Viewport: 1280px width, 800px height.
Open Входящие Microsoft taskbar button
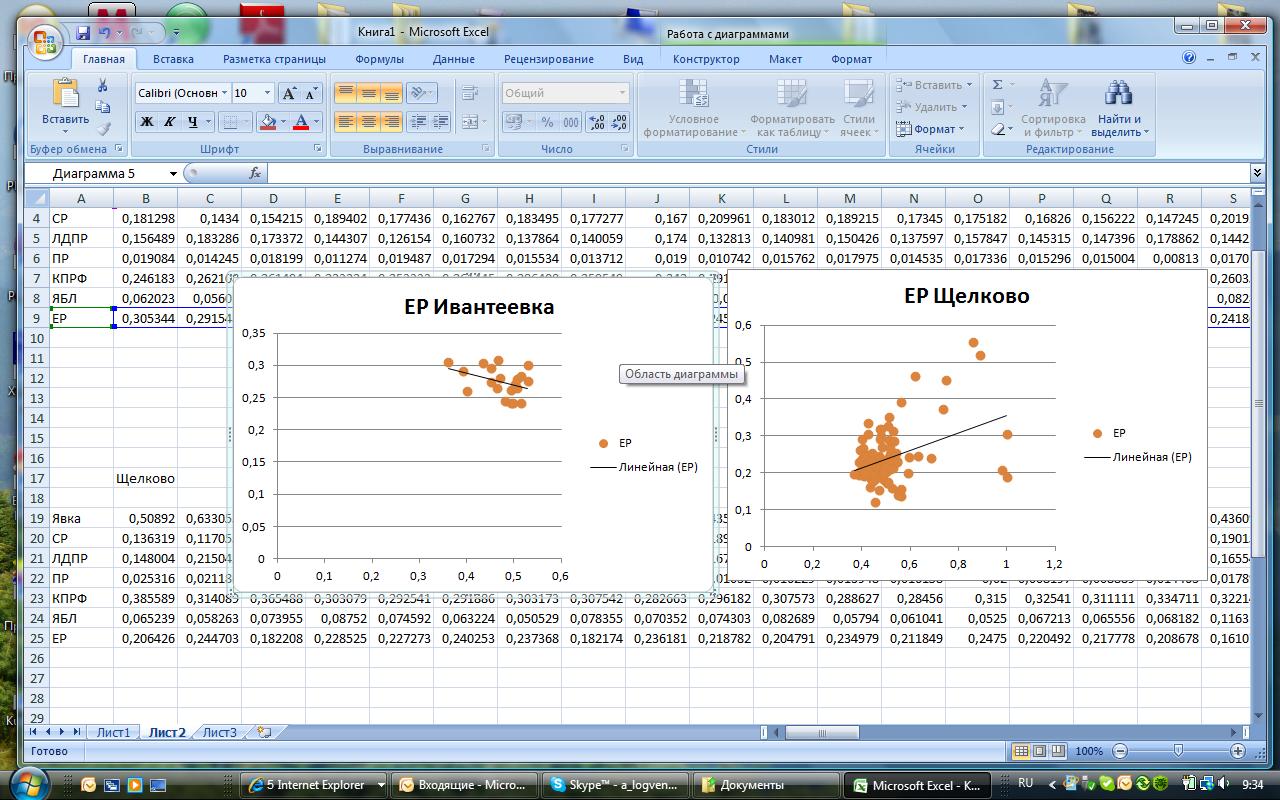(465, 785)
